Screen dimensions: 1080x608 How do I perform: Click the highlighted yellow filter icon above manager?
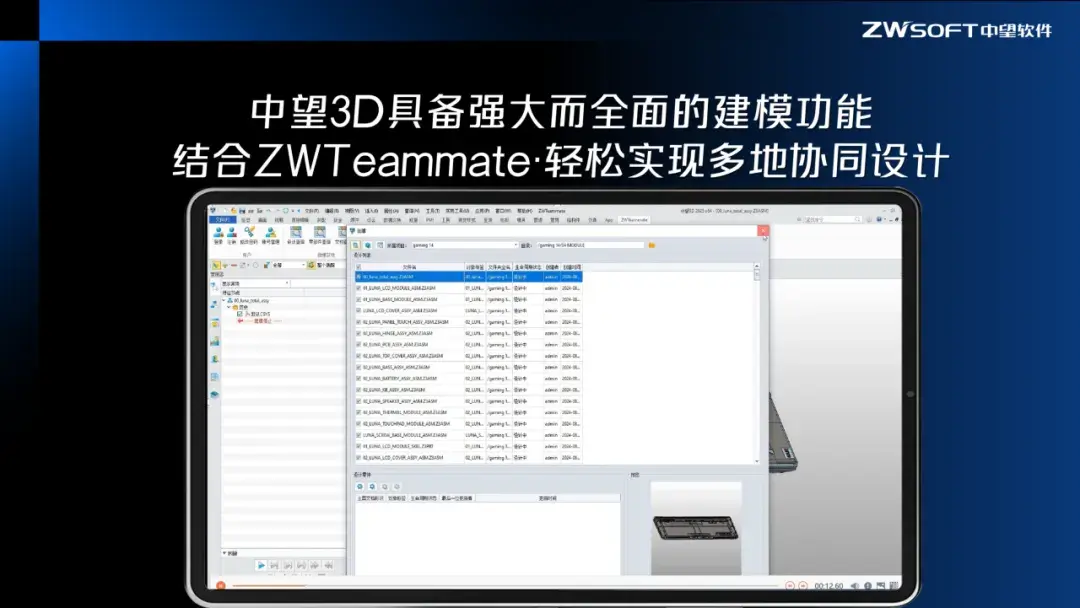click(x=216, y=265)
